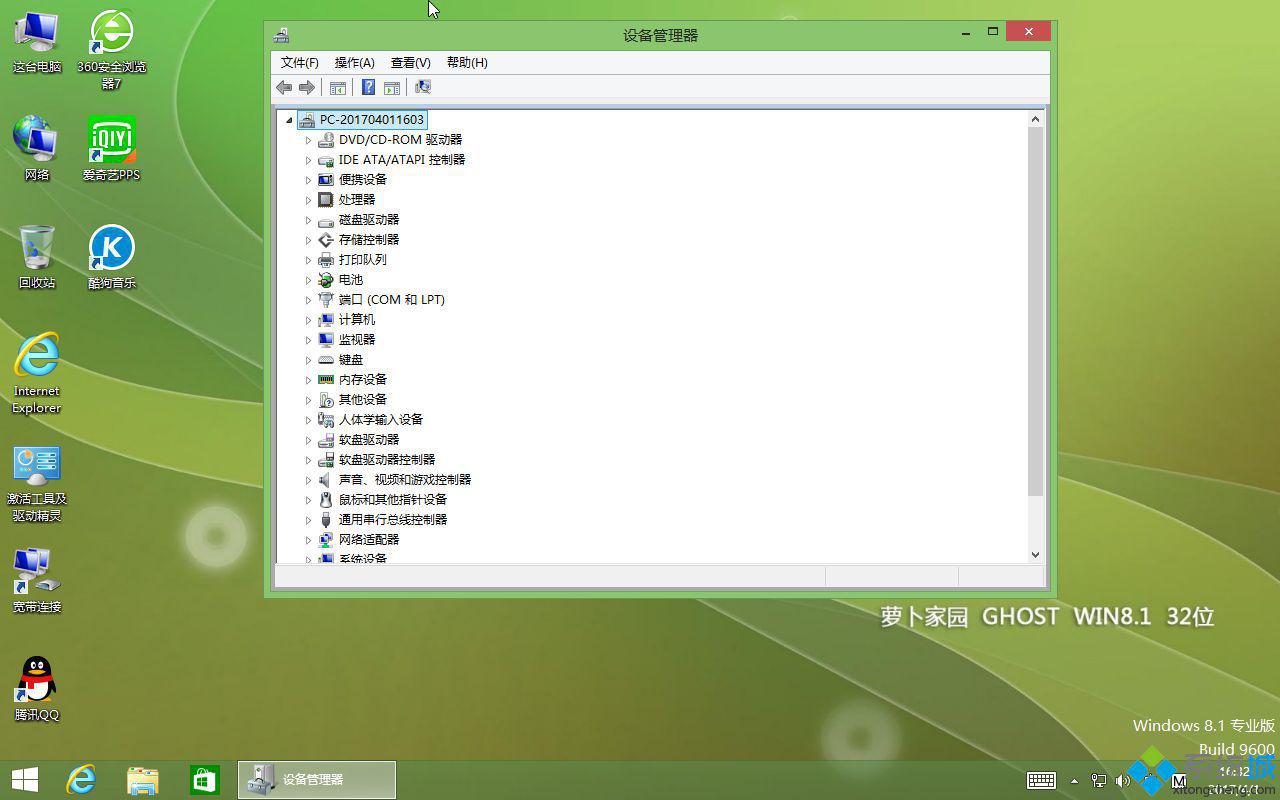Screen dimensions: 1280x800
Task: Select the 处理器 processor icon
Action: (326, 200)
